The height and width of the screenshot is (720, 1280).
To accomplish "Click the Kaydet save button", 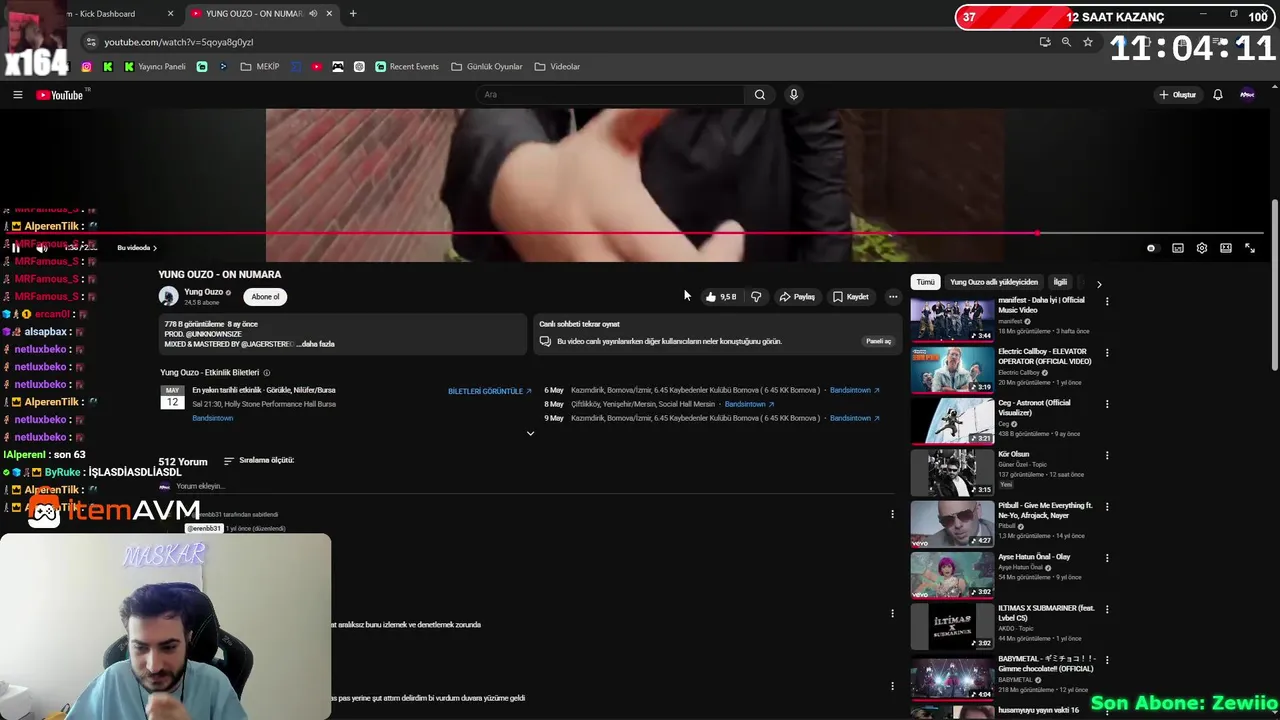I will [x=851, y=297].
